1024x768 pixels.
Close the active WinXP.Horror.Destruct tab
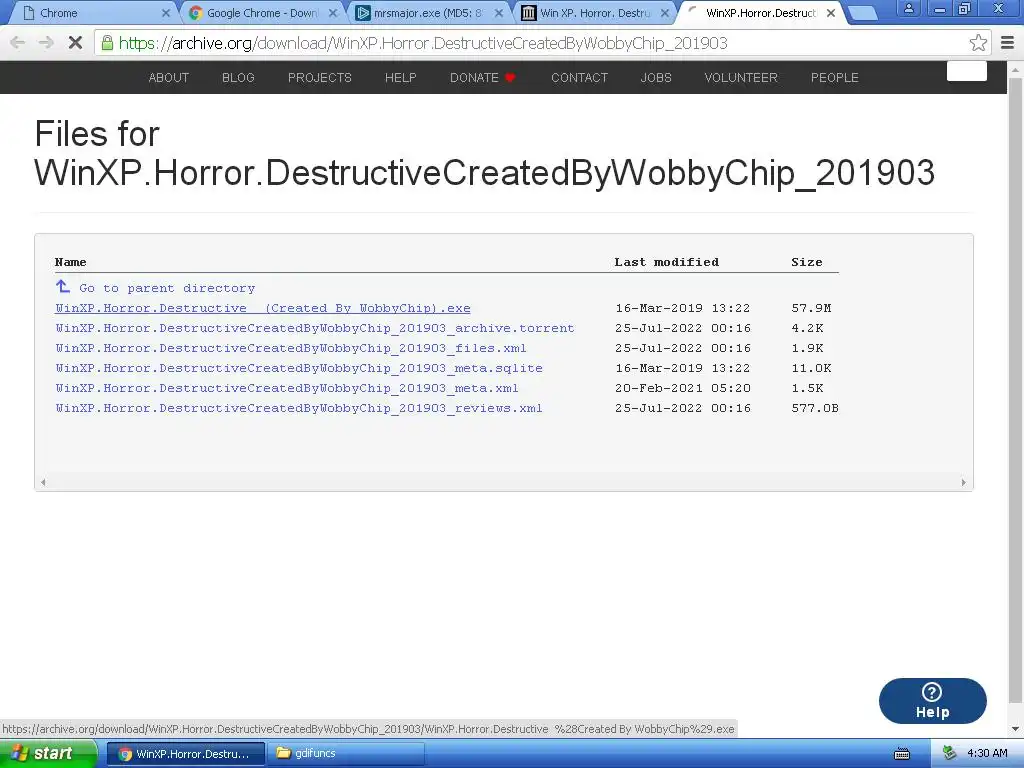tap(831, 13)
